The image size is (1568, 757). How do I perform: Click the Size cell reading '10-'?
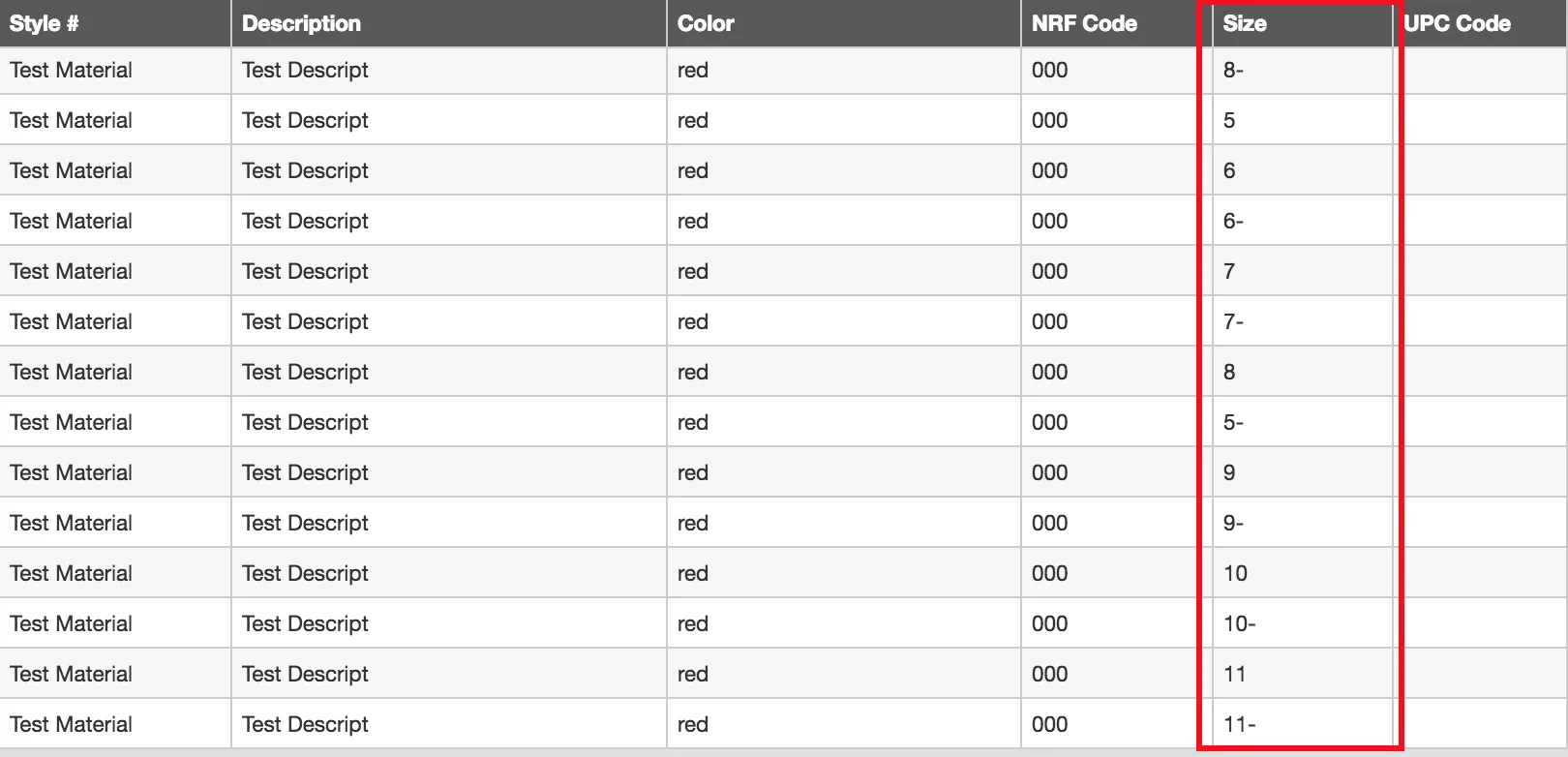click(x=1239, y=623)
